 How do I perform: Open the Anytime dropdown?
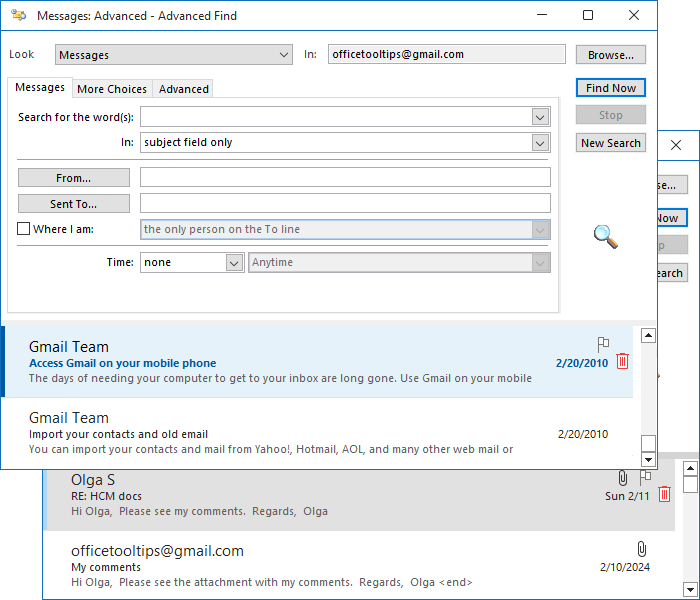click(x=540, y=263)
